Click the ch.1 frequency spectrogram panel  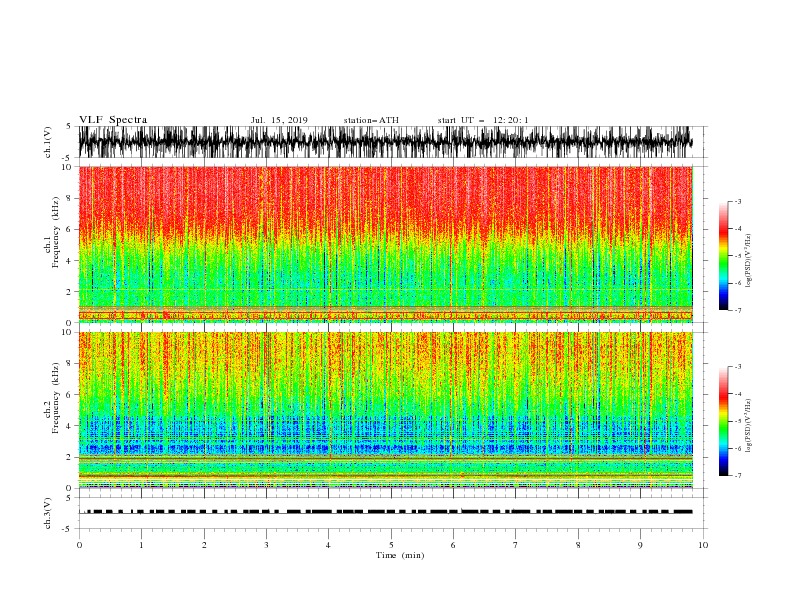click(385, 244)
